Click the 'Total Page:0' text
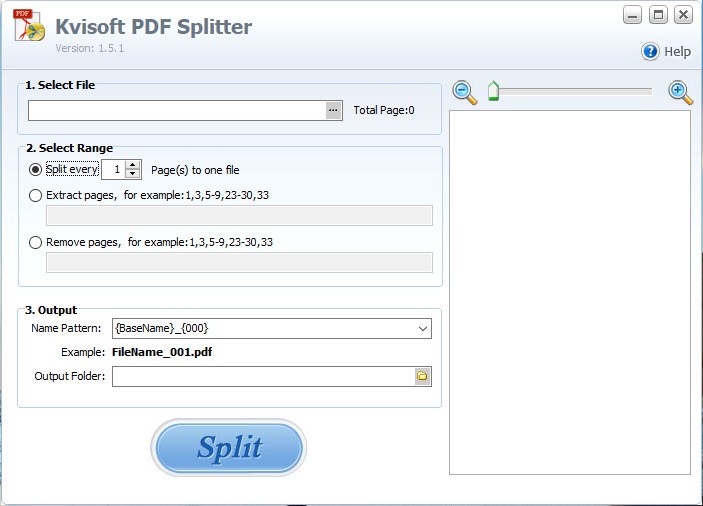Image resolution: width=703 pixels, height=506 pixels. tap(384, 110)
